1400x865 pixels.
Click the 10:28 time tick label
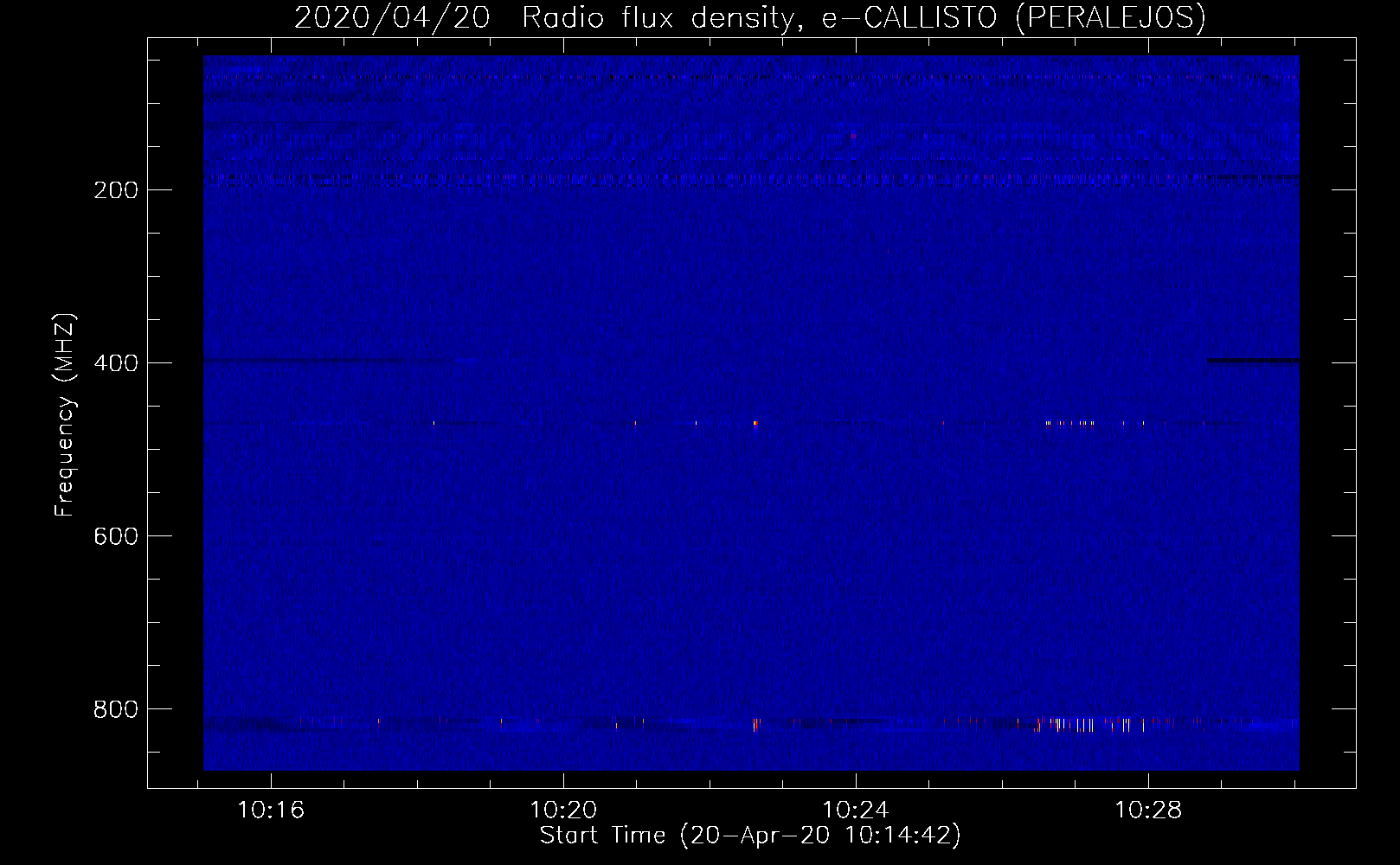[x=1148, y=811]
